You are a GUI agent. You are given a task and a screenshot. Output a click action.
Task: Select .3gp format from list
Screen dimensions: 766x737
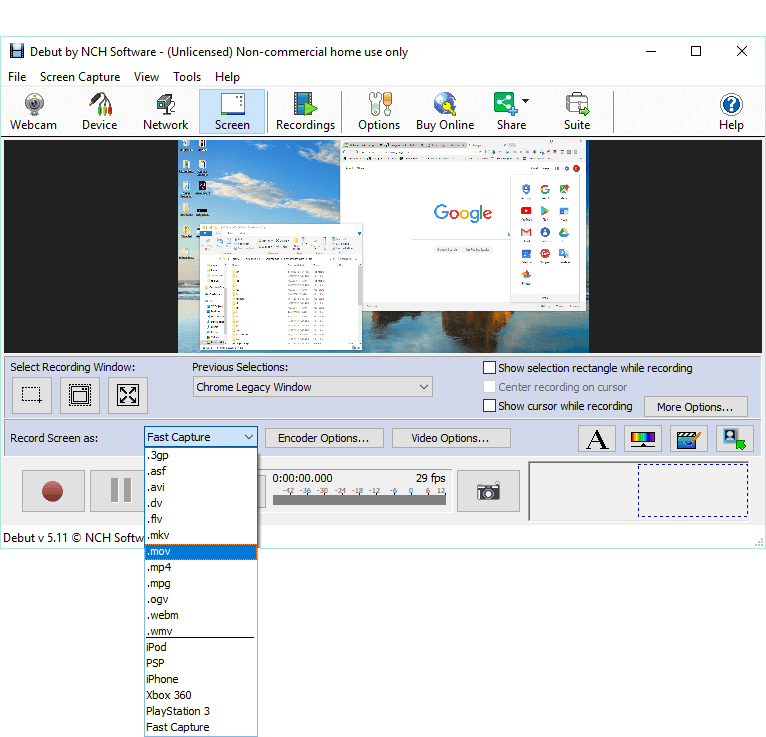201,455
